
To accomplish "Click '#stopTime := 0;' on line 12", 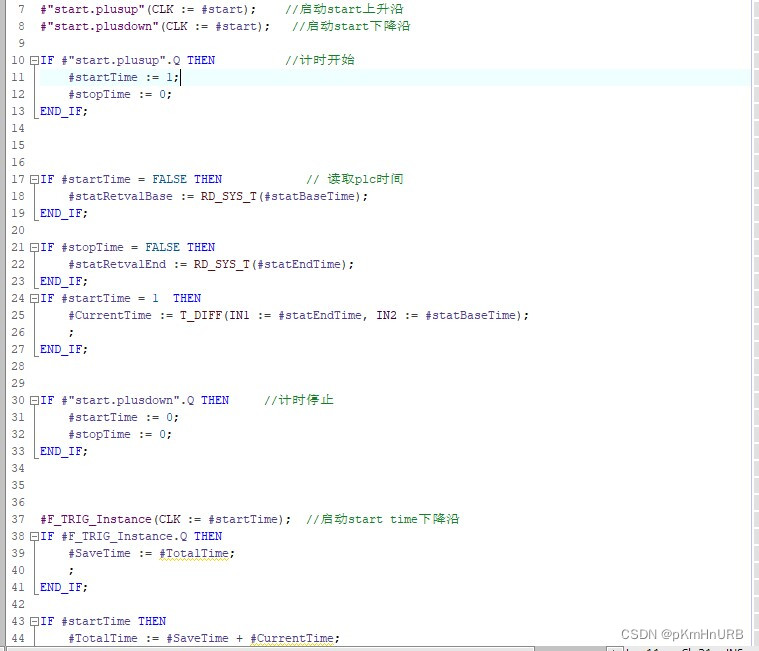I will tap(120, 94).
